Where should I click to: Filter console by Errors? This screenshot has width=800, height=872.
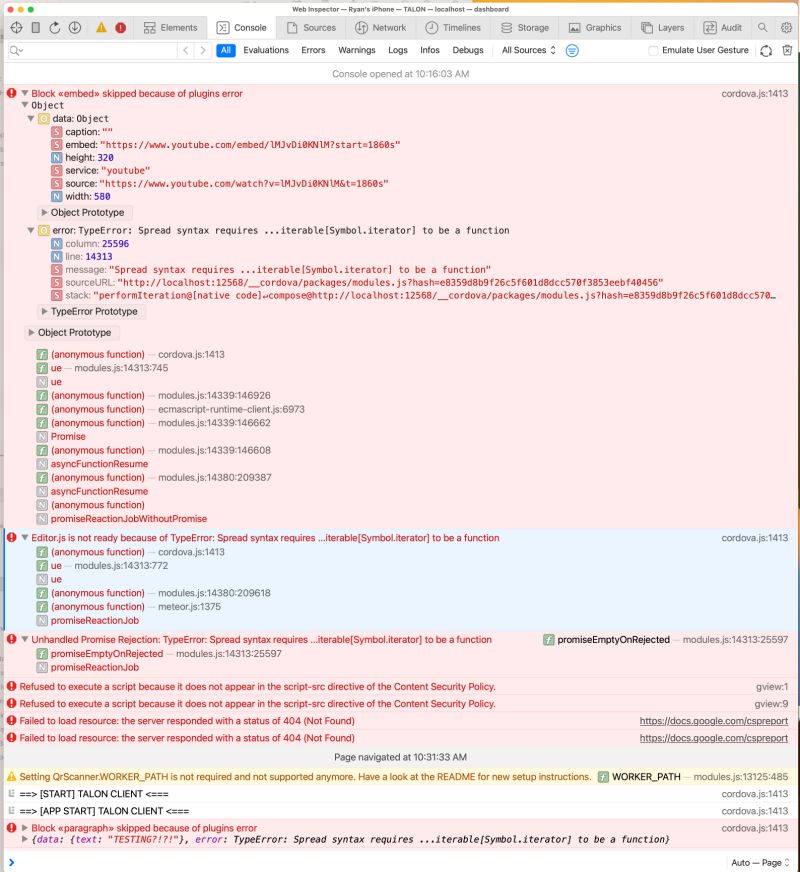(313, 50)
